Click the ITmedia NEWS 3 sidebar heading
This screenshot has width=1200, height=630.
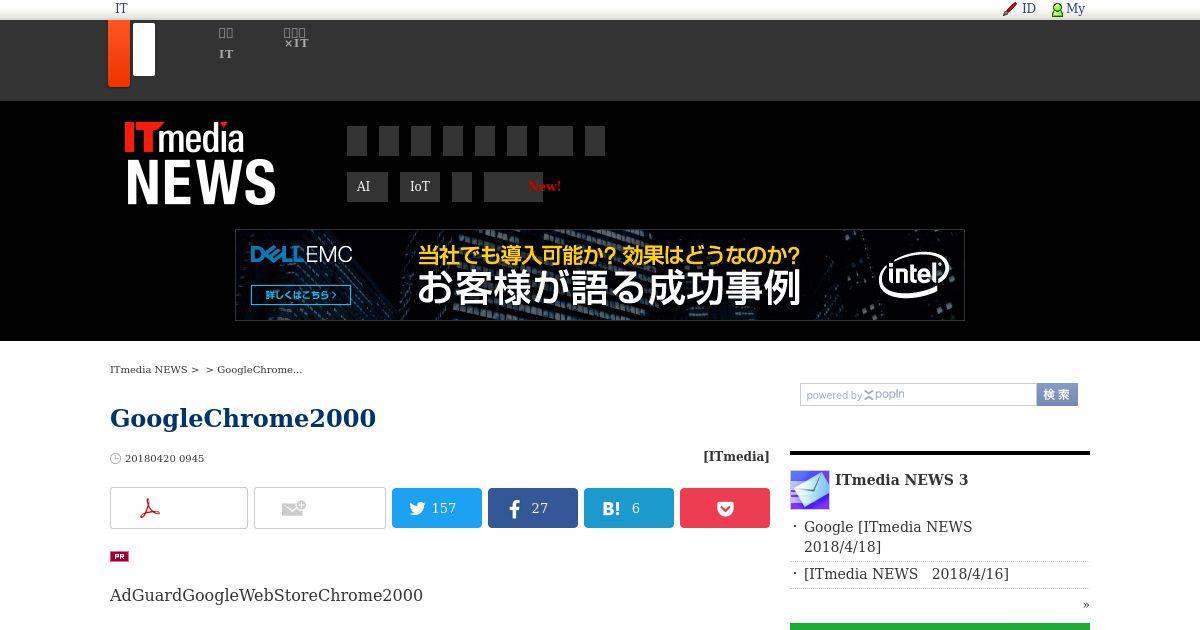901,480
